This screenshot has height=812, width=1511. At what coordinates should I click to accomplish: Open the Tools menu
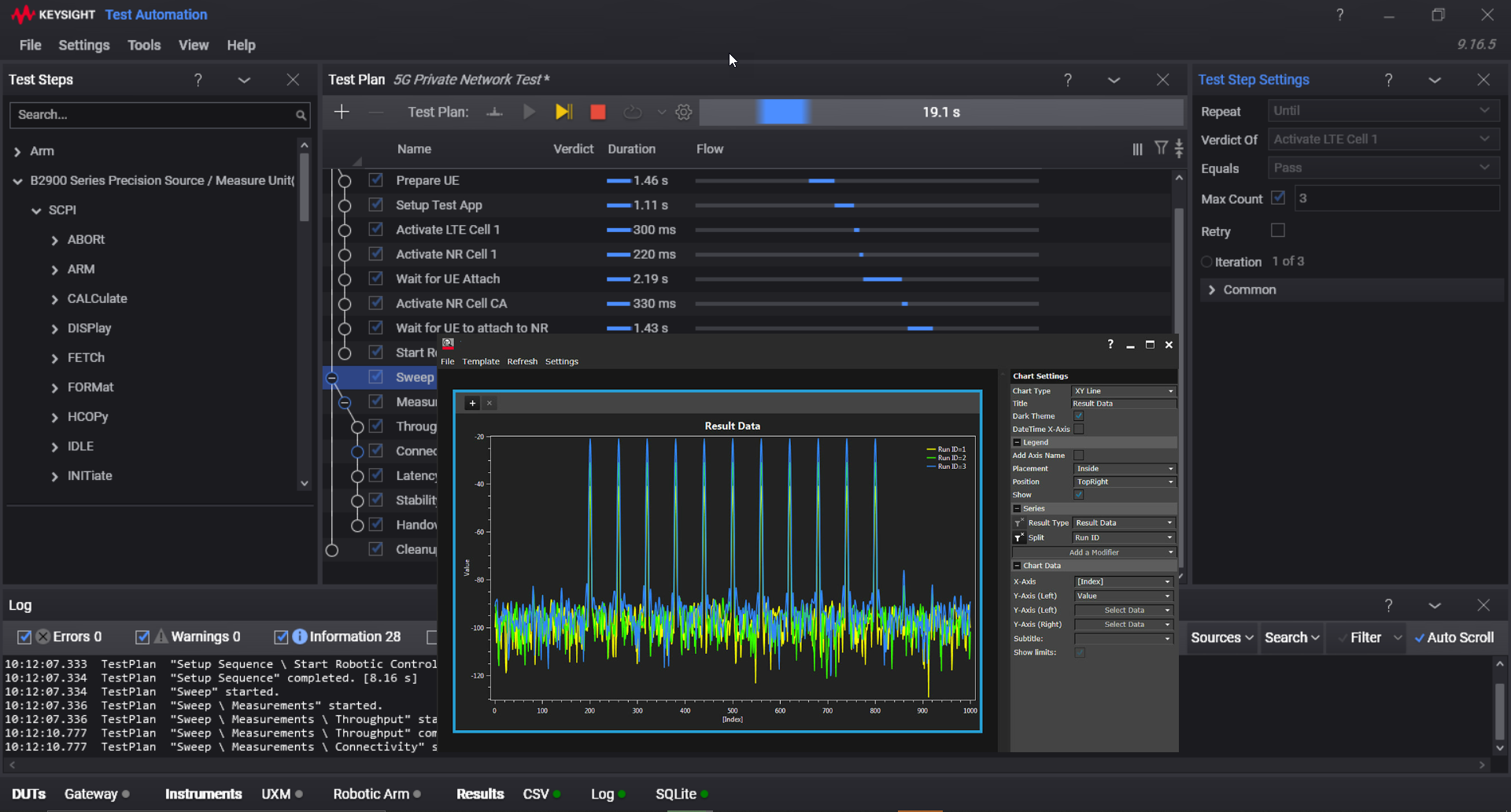(144, 45)
